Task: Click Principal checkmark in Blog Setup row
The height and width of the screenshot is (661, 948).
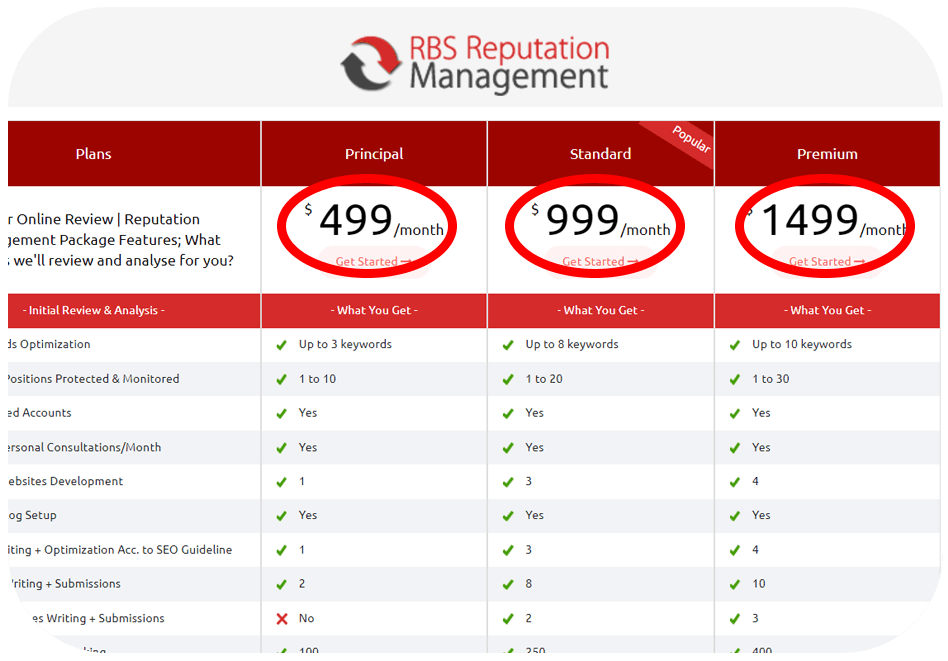Action: pos(282,516)
